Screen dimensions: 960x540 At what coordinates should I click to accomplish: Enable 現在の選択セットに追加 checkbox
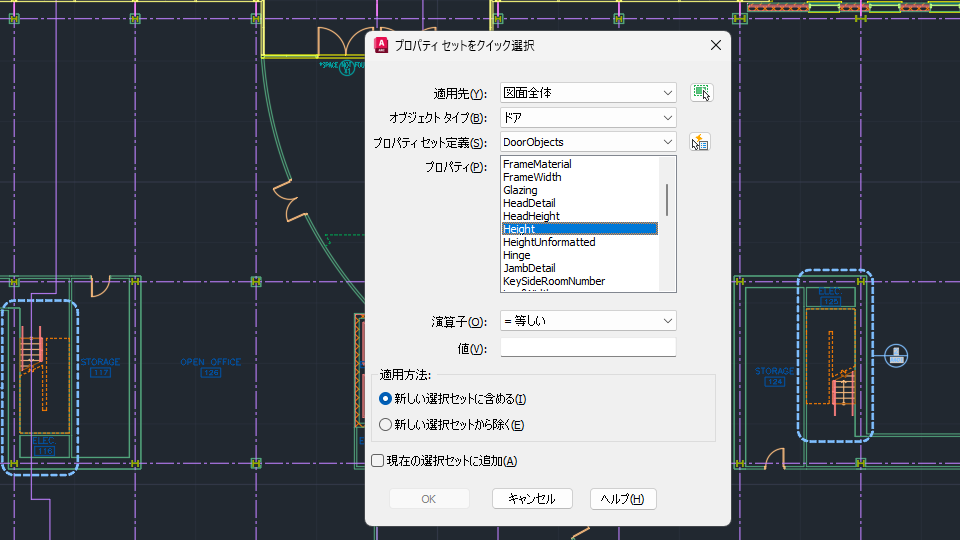pyautogui.click(x=378, y=460)
